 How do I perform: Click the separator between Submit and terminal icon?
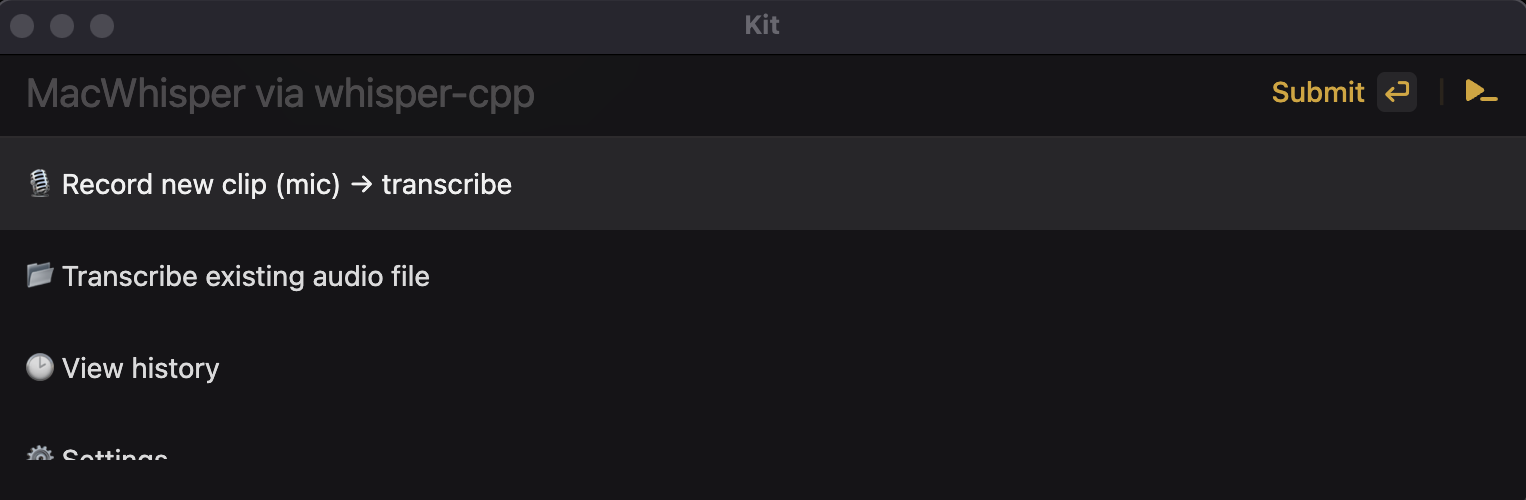point(1441,92)
